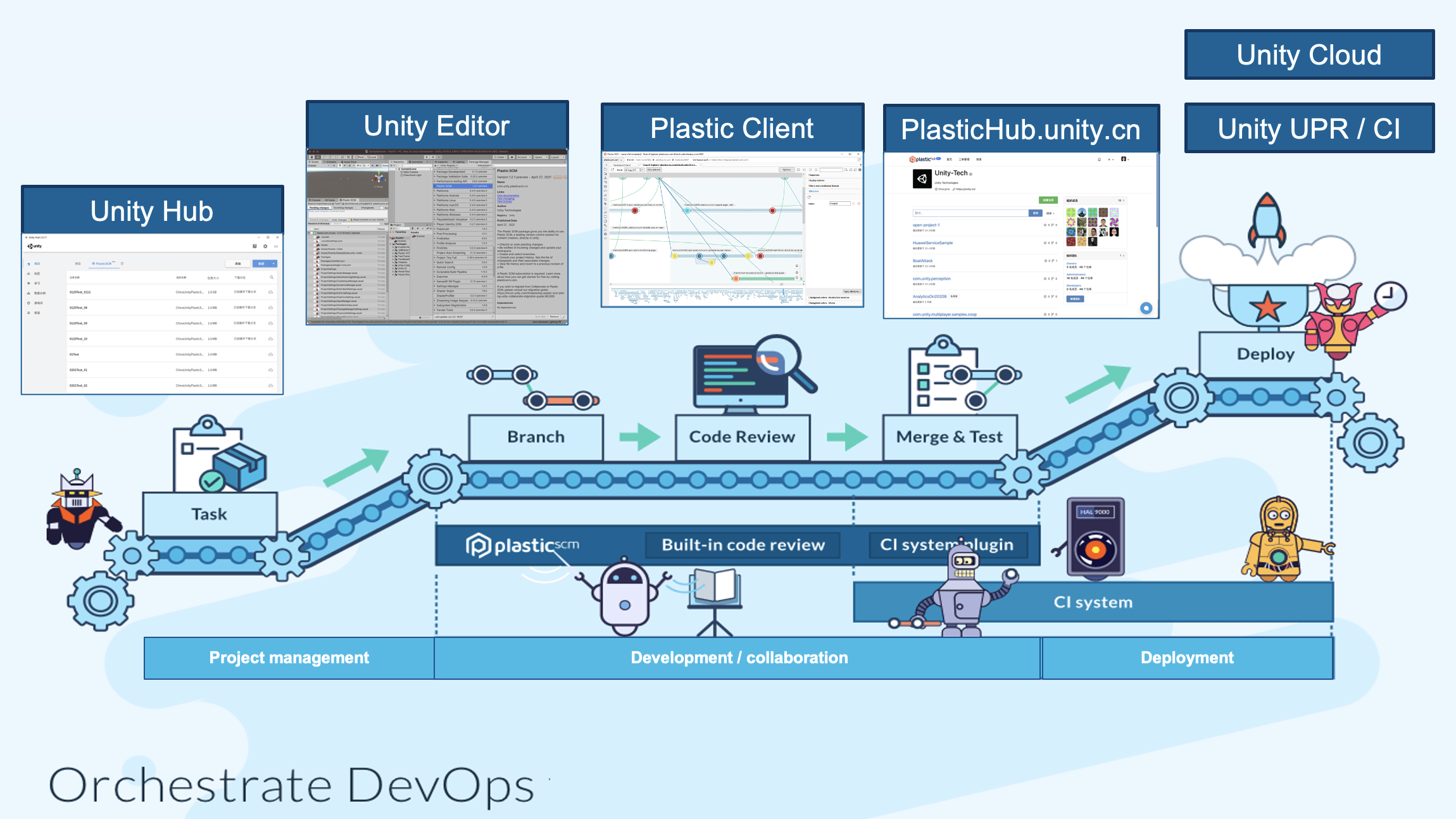Click Unity logo in Unity Hub header
Screen dimensions: 1456x819
[35, 246]
